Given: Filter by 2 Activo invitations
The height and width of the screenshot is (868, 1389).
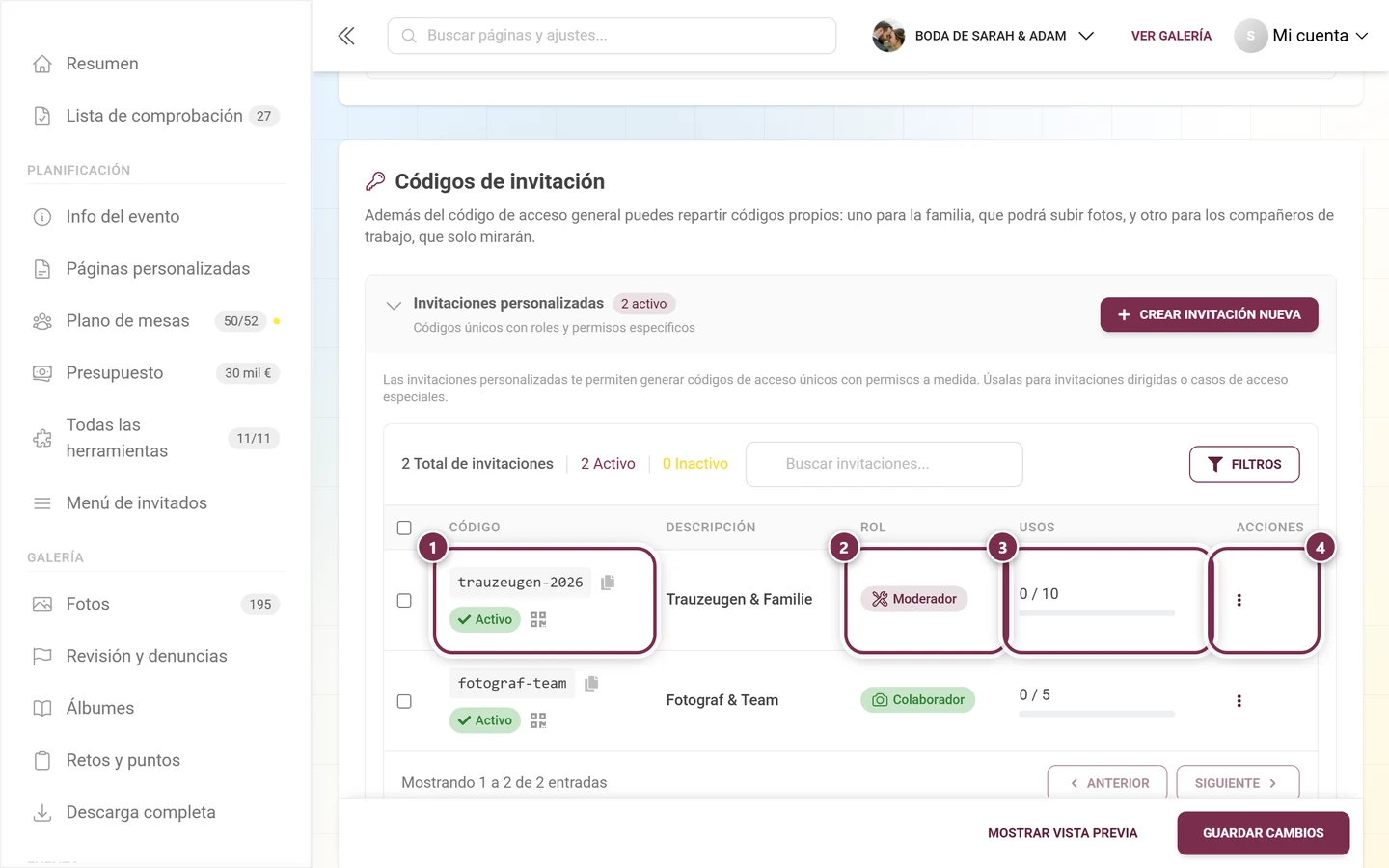Looking at the screenshot, I should (x=608, y=464).
